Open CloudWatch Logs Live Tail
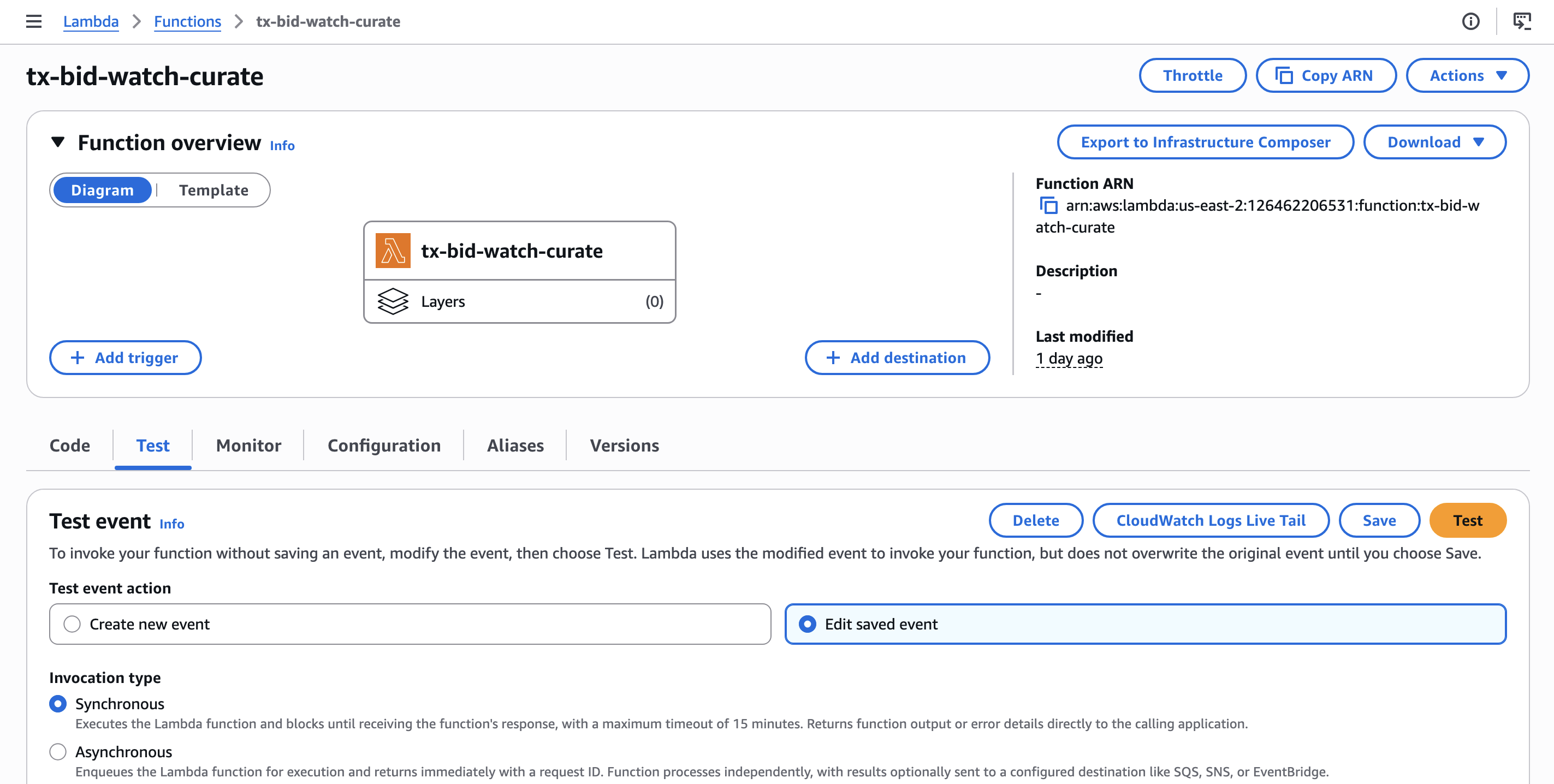1554x784 pixels. (x=1210, y=520)
